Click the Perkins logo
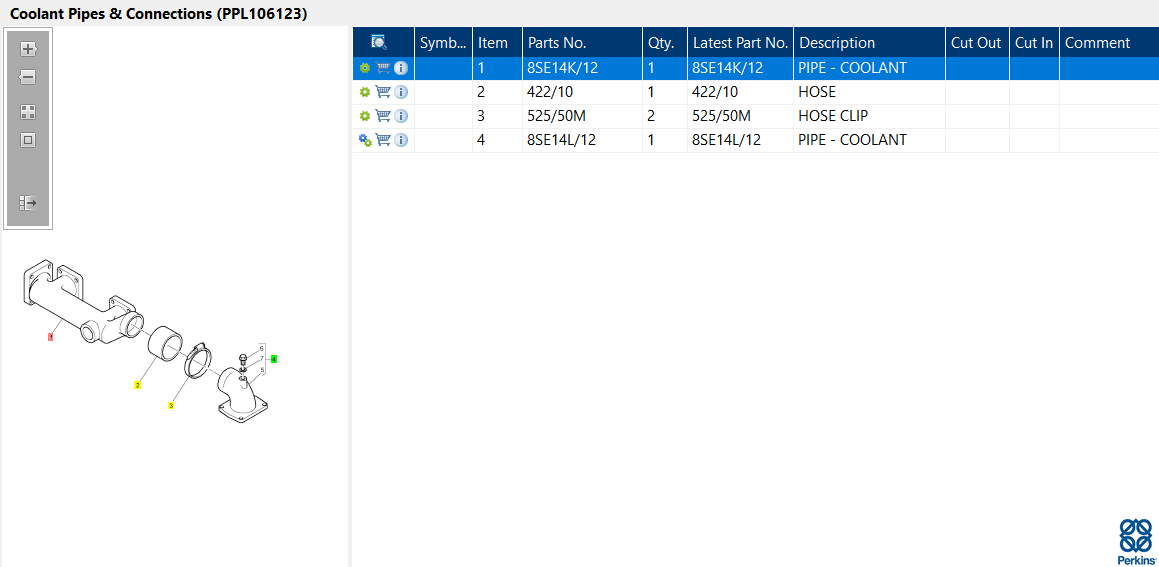This screenshot has width=1159, height=567. (1135, 542)
